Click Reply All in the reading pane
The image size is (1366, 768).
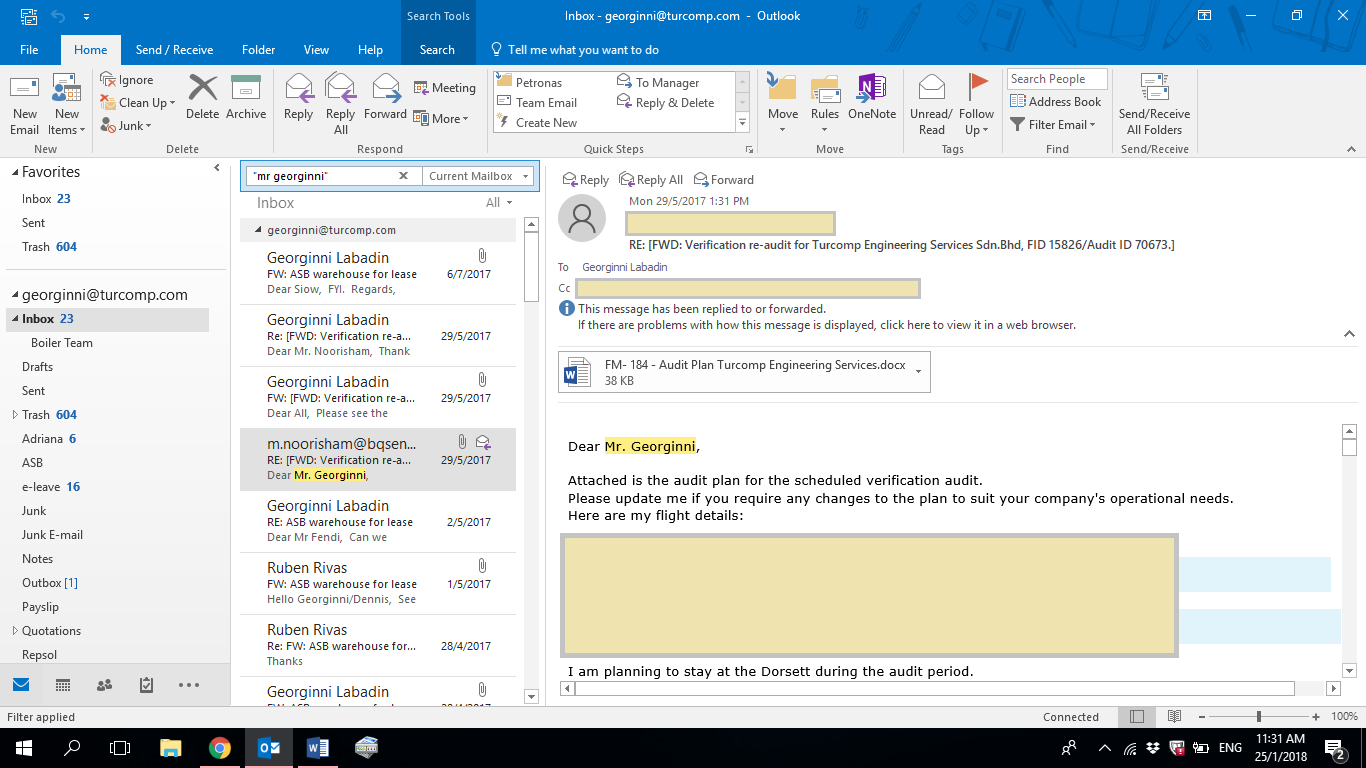[x=651, y=180]
